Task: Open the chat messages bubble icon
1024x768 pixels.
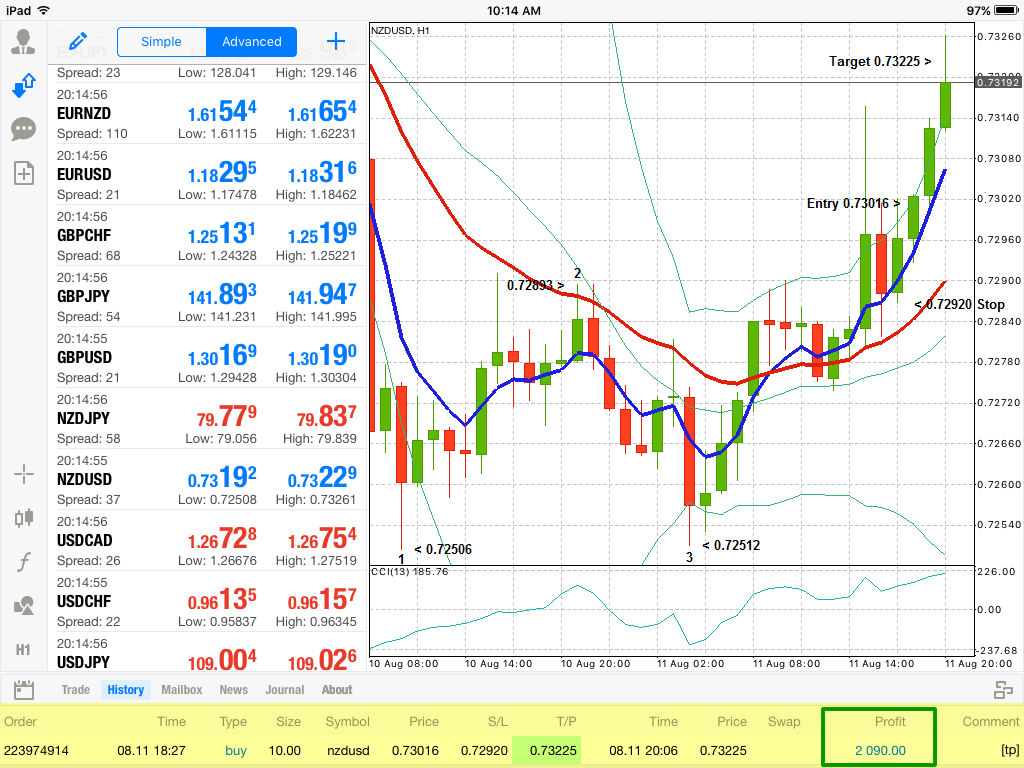Action: point(24,129)
